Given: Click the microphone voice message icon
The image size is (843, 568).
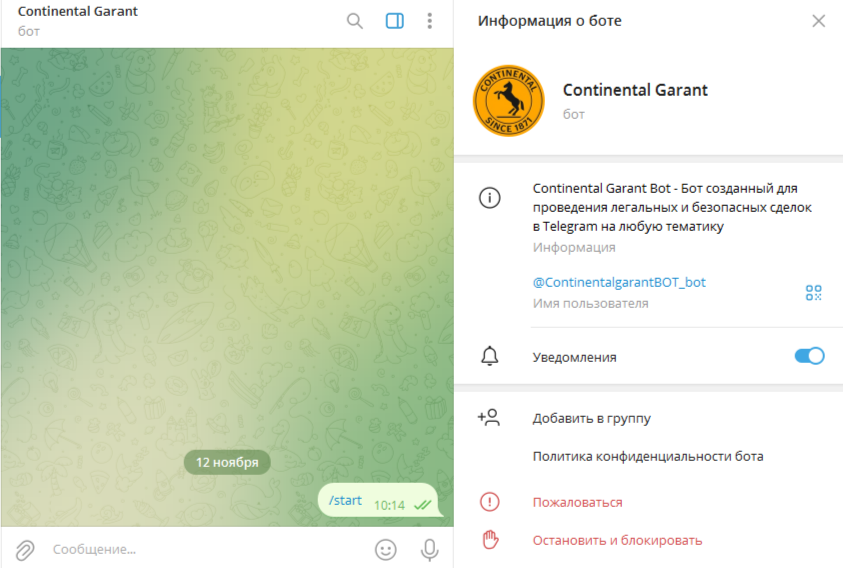Looking at the screenshot, I should (429, 549).
